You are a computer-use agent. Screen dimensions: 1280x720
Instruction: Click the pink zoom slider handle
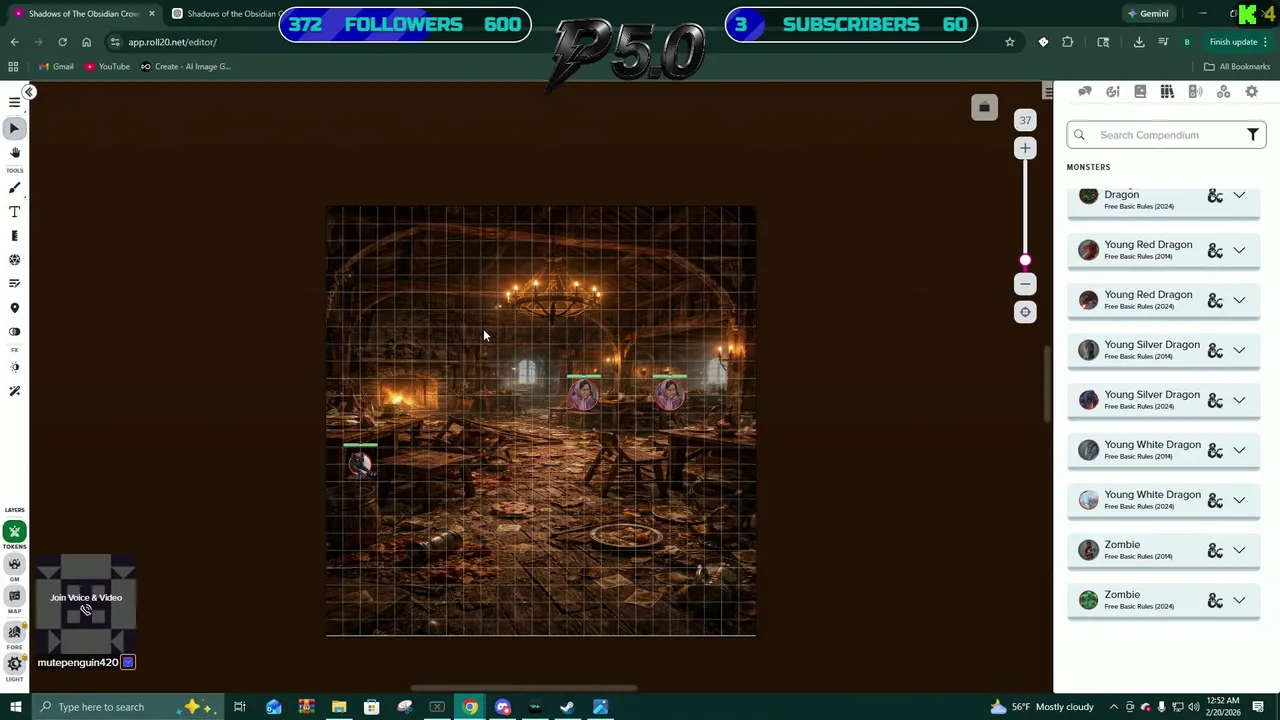pyautogui.click(x=1025, y=261)
